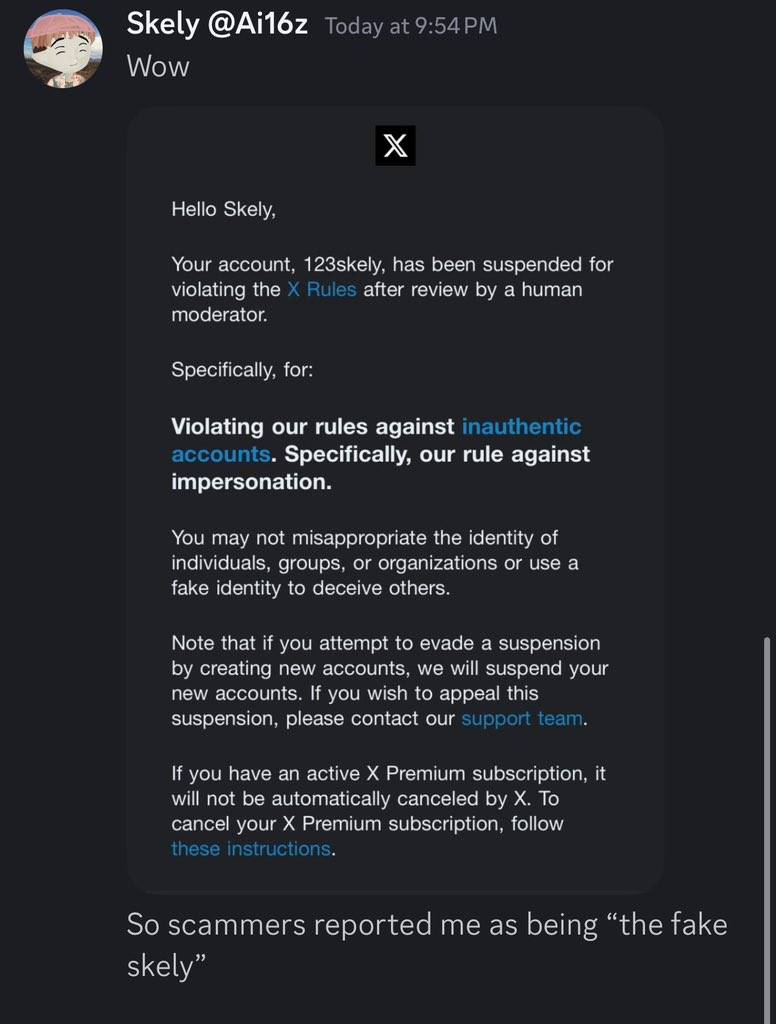Click the "Hello Skely," greeting line
The image size is (776, 1024).
click(x=223, y=210)
